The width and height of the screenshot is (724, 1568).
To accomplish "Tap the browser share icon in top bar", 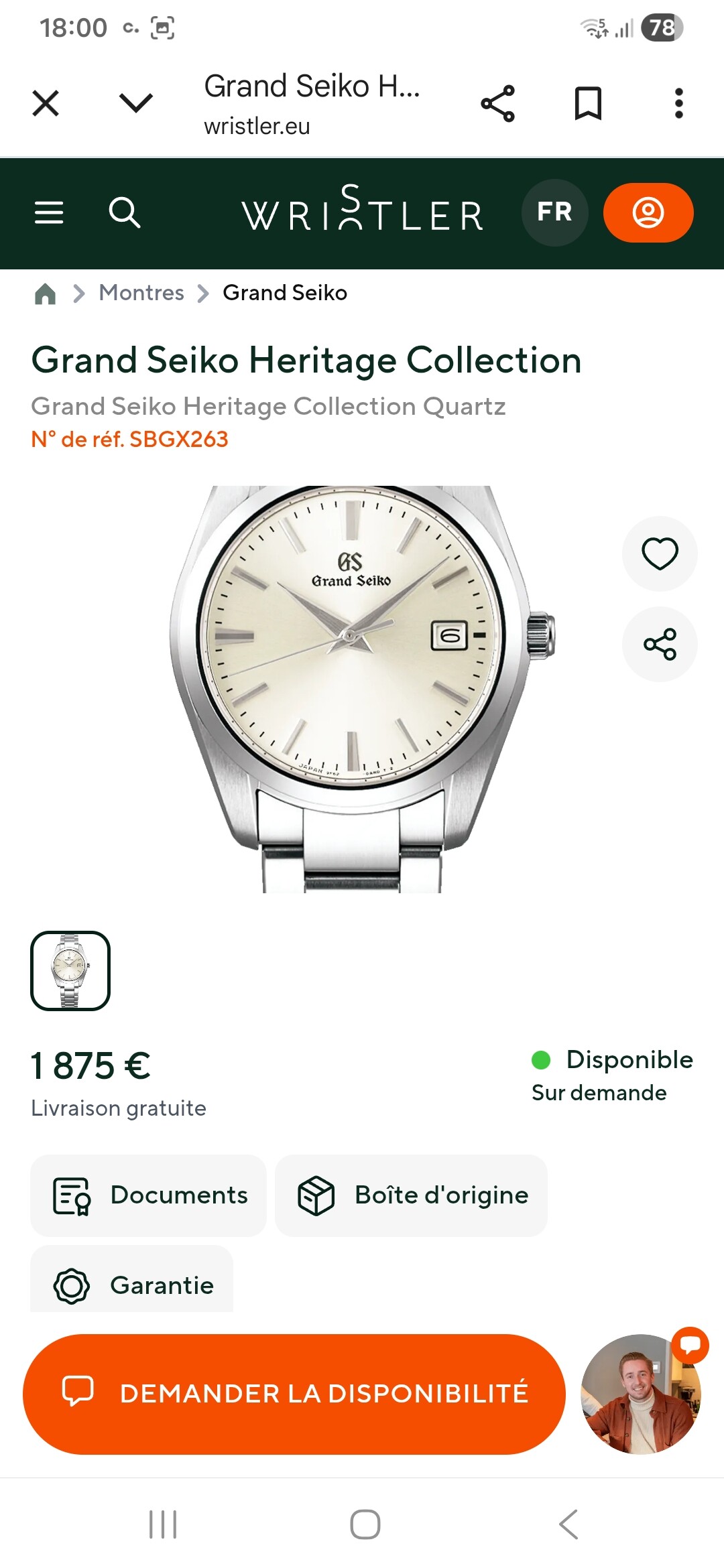I will pos(498,104).
